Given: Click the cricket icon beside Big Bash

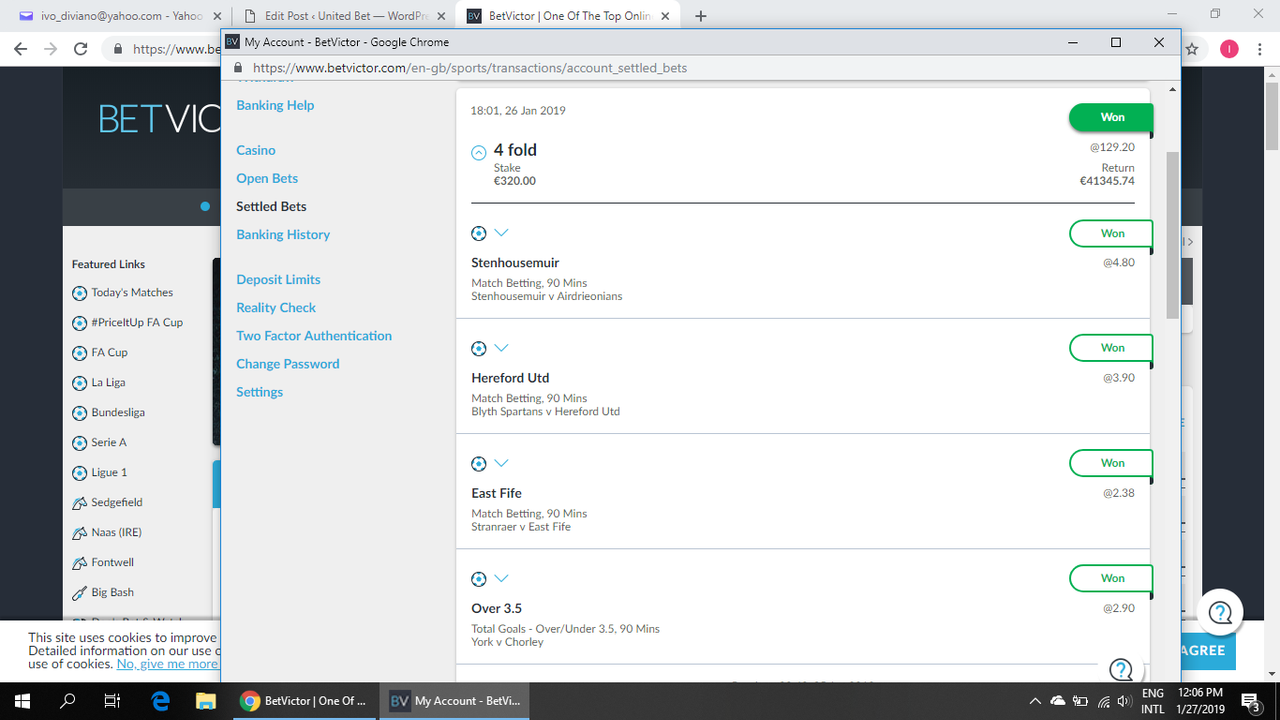Looking at the screenshot, I should 80,593.
